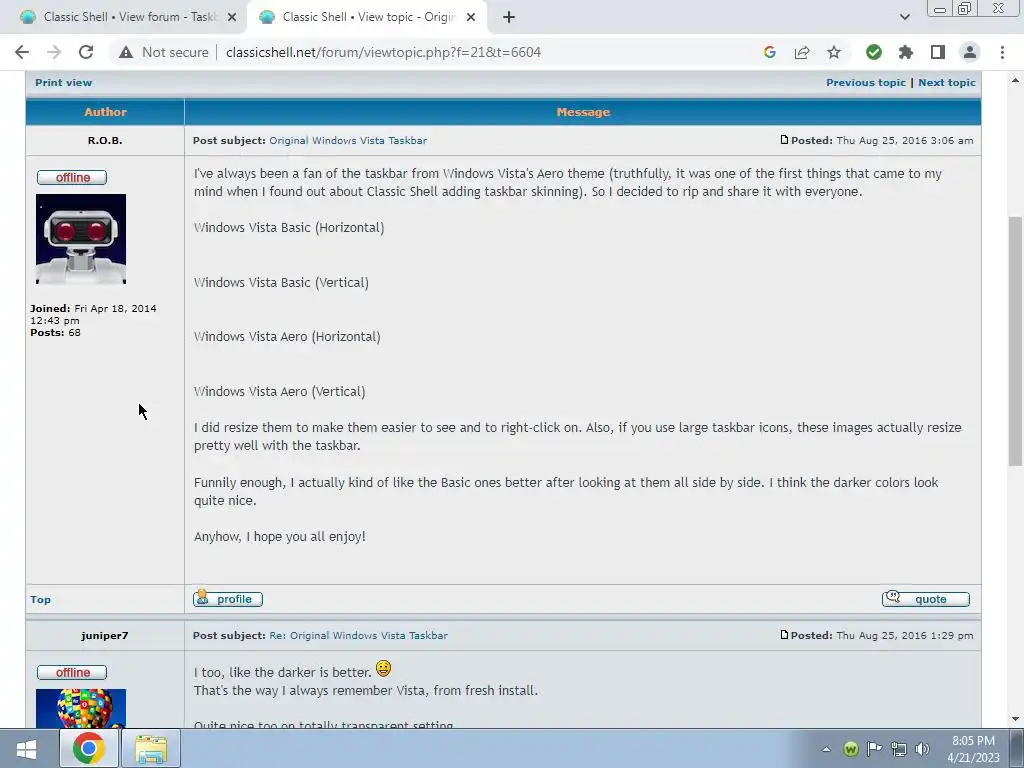Click the page vertical scrollbar thumb

pos(1016,341)
